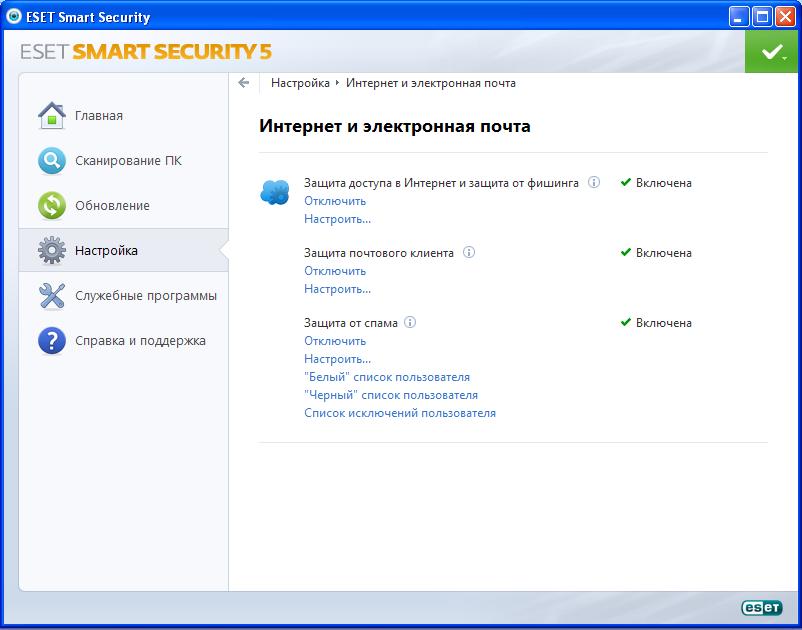Click the Защита от спама label
The width and height of the screenshot is (802, 630).
pos(350,323)
